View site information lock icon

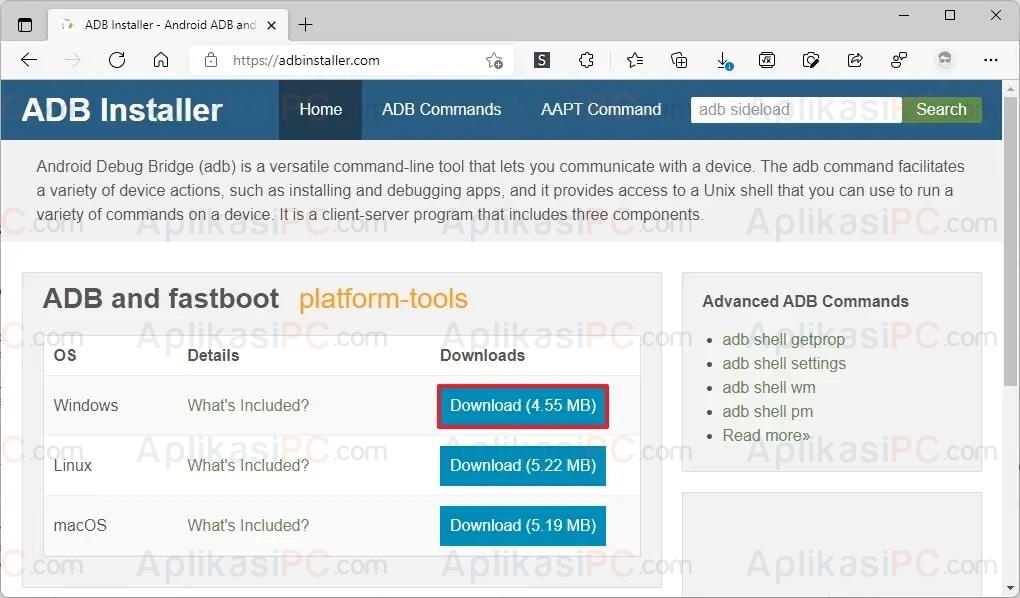211,61
